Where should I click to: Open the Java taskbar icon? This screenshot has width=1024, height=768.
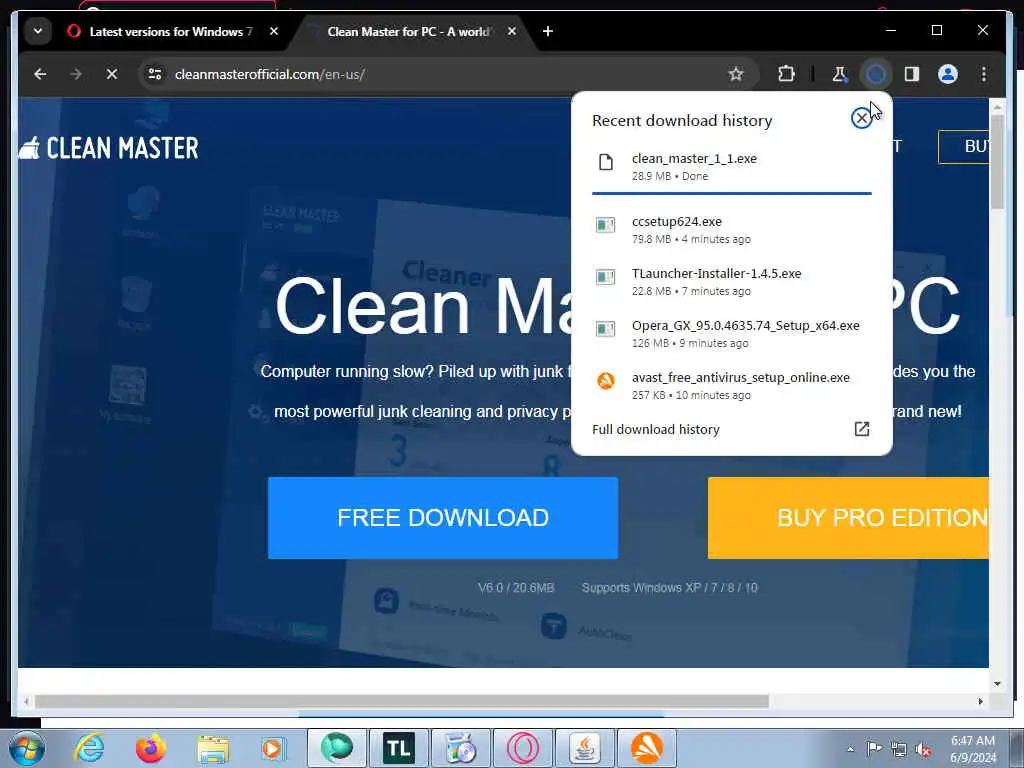(585, 748)
